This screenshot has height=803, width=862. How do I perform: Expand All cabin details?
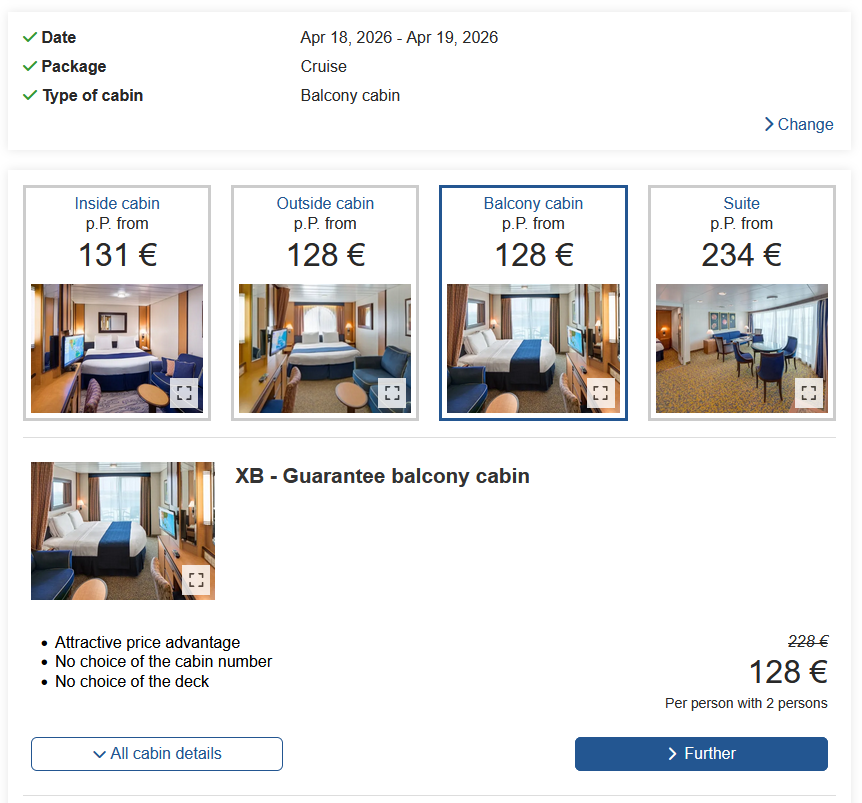[x=157, y=754]
